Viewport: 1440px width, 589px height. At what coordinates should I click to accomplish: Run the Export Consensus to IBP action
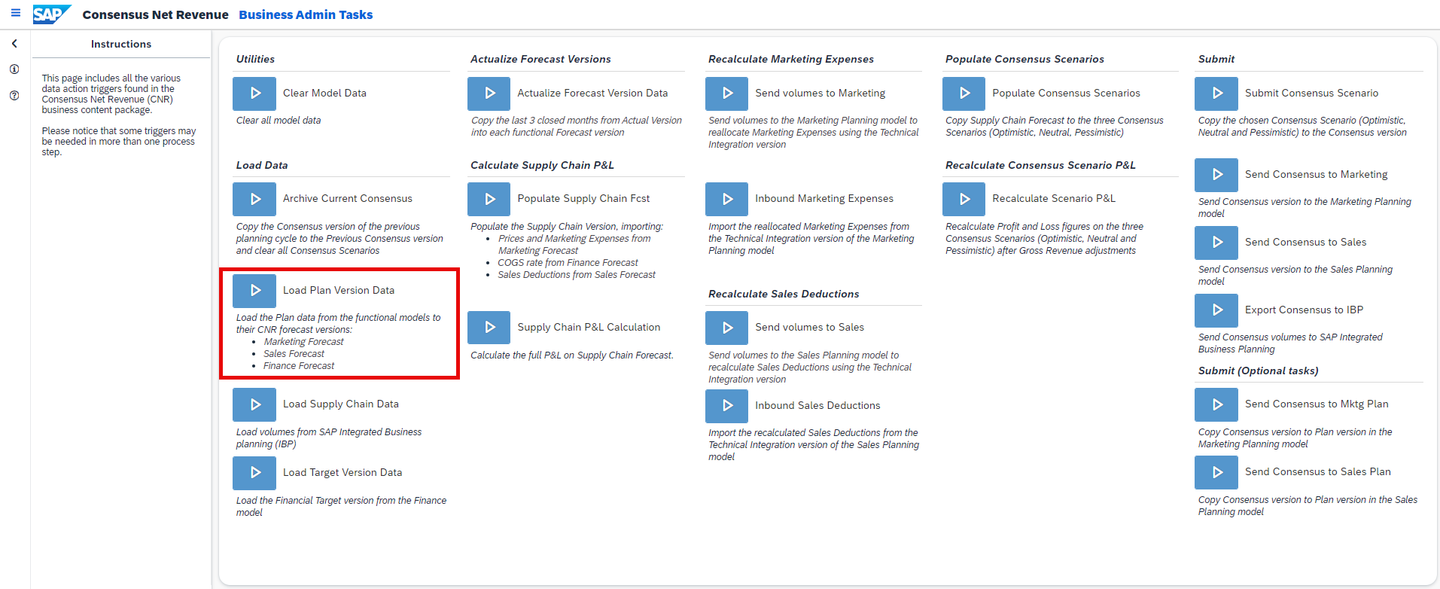[x=1217, y=310]
